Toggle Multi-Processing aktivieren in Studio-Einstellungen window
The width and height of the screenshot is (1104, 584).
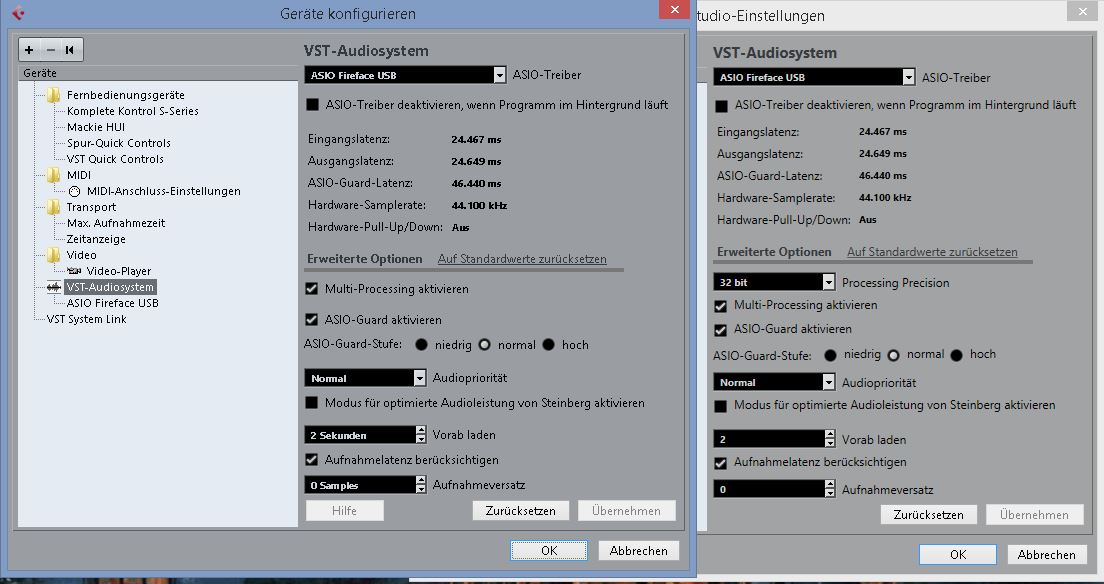tap(720, 306)
